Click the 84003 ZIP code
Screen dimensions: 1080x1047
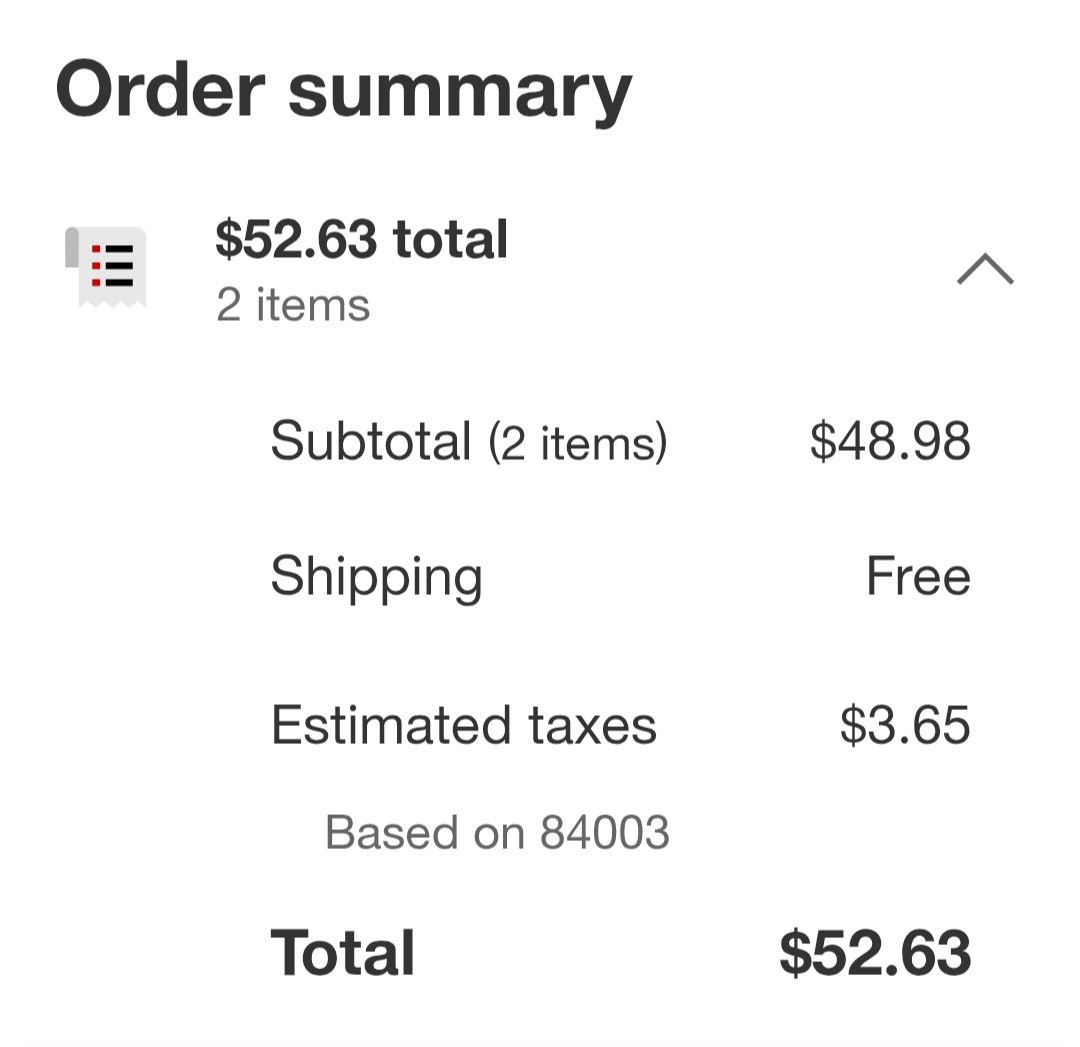pos(605,832)
